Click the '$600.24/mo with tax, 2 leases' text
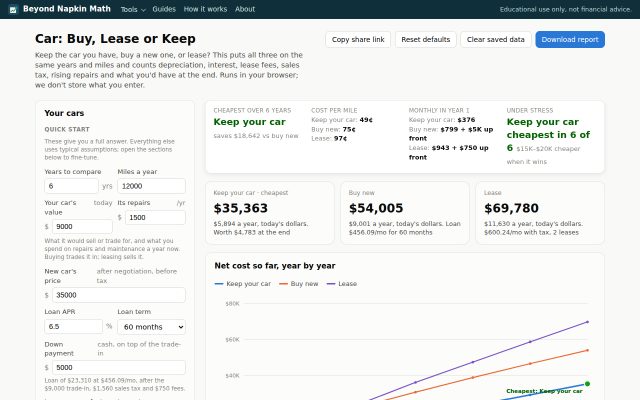This screenshot has height=400, width=640. pos(531,232)
